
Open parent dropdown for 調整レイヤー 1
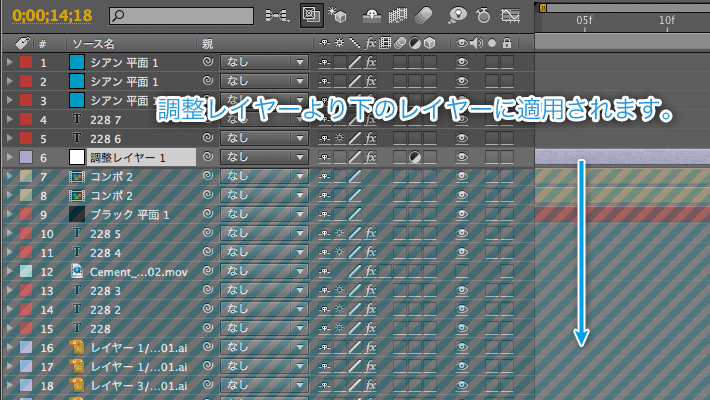pyautogui.click(x=264, y=157)
